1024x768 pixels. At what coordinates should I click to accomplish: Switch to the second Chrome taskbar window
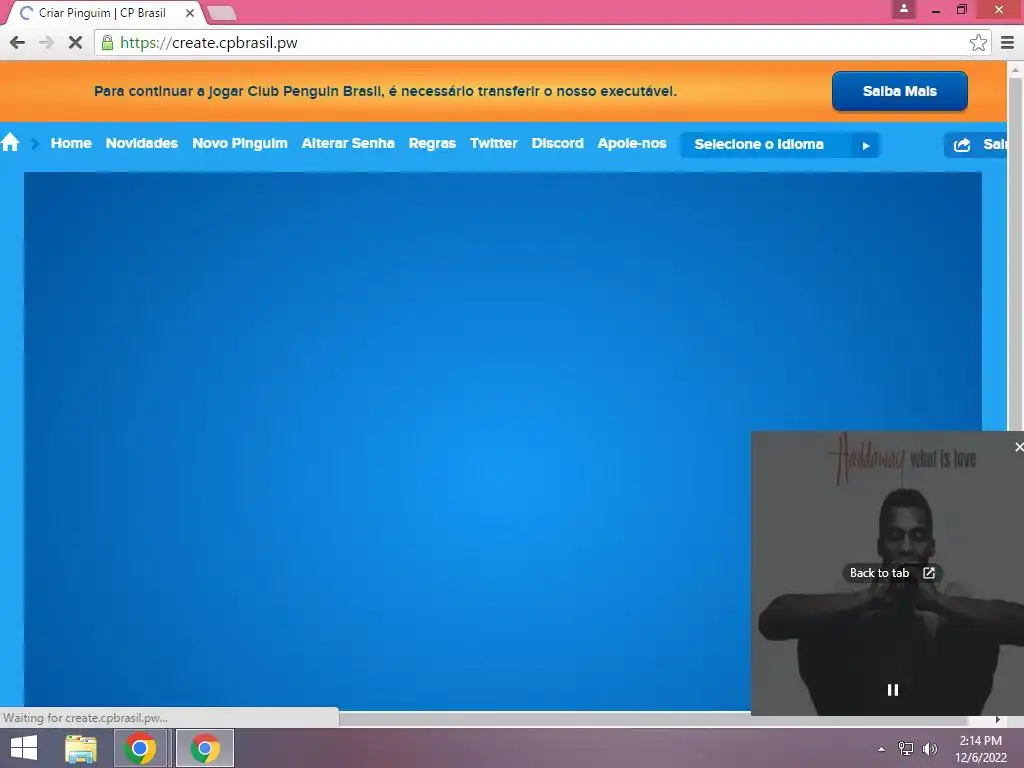click(205, 748)
